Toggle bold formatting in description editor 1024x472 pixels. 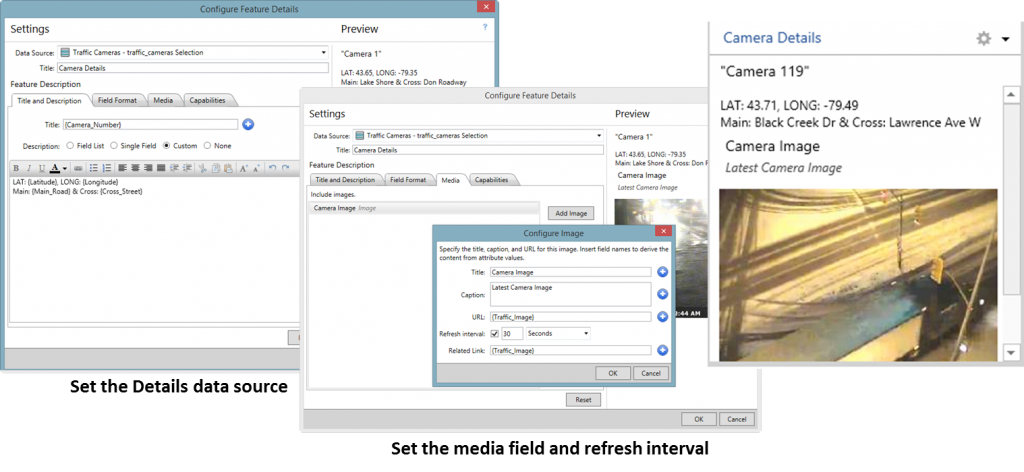[16, 168]
